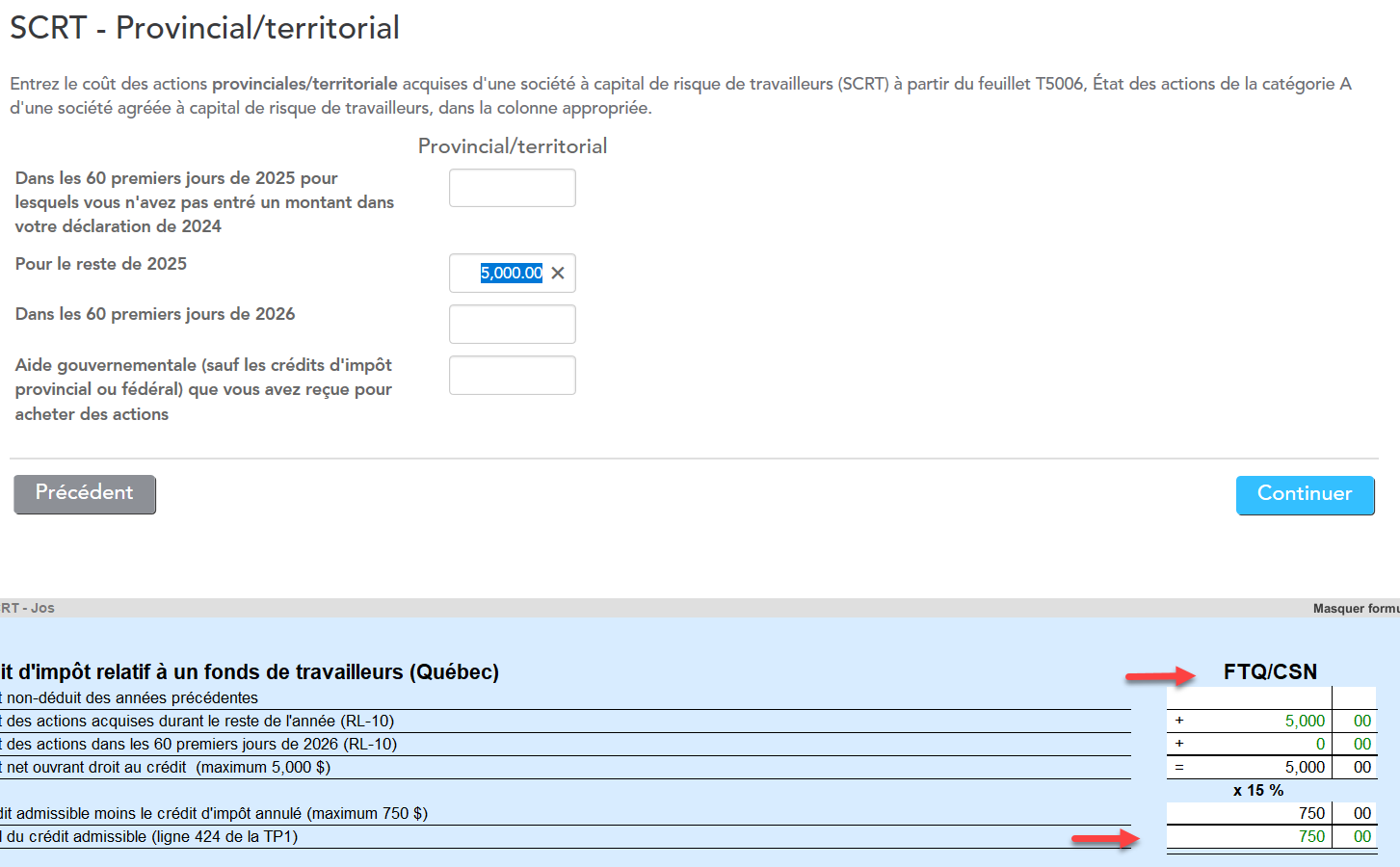Image resolution: width=1400 pixels, height=867 pixels.
Task: Select the 0 value in the 2026 RL-10 row
Action: [1320, 744]
